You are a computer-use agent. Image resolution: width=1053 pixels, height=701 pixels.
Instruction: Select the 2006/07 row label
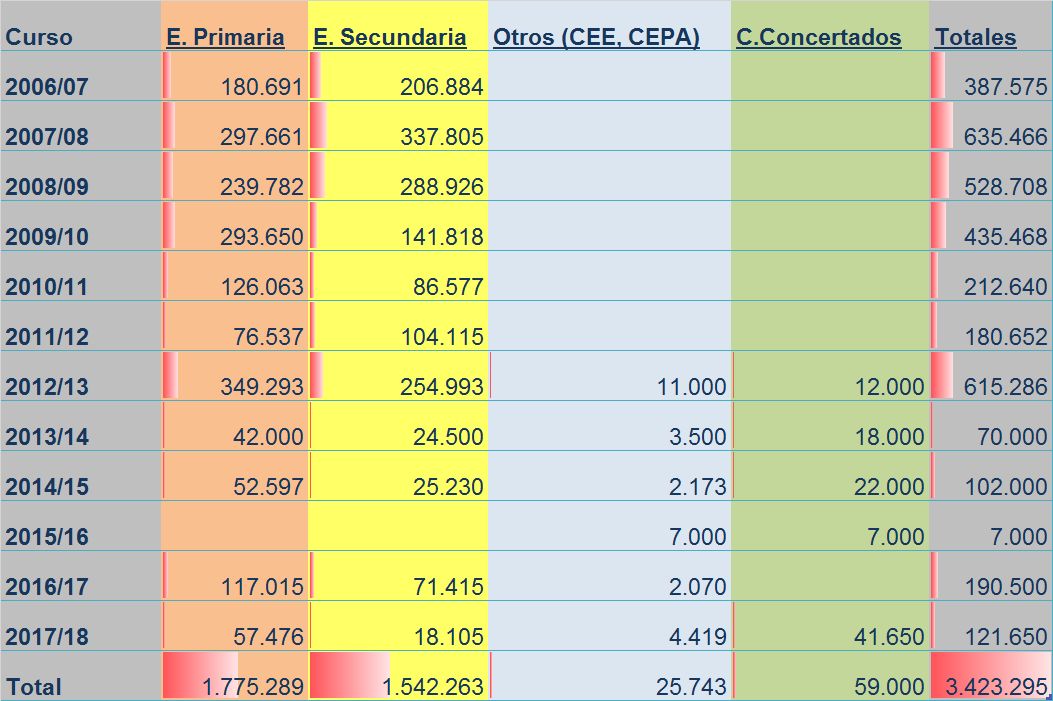(47, 87)
